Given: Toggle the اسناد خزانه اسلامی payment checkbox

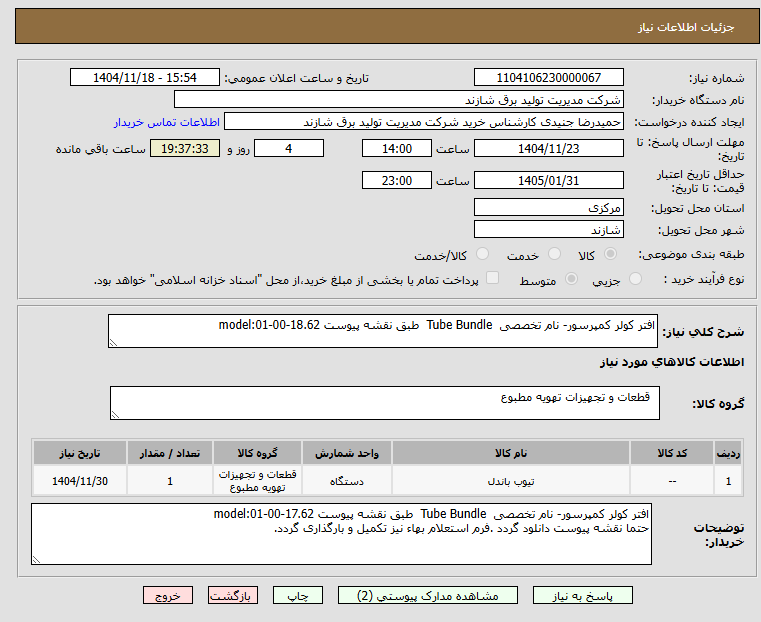Looking at the screenshot, I should pos(493,278).
